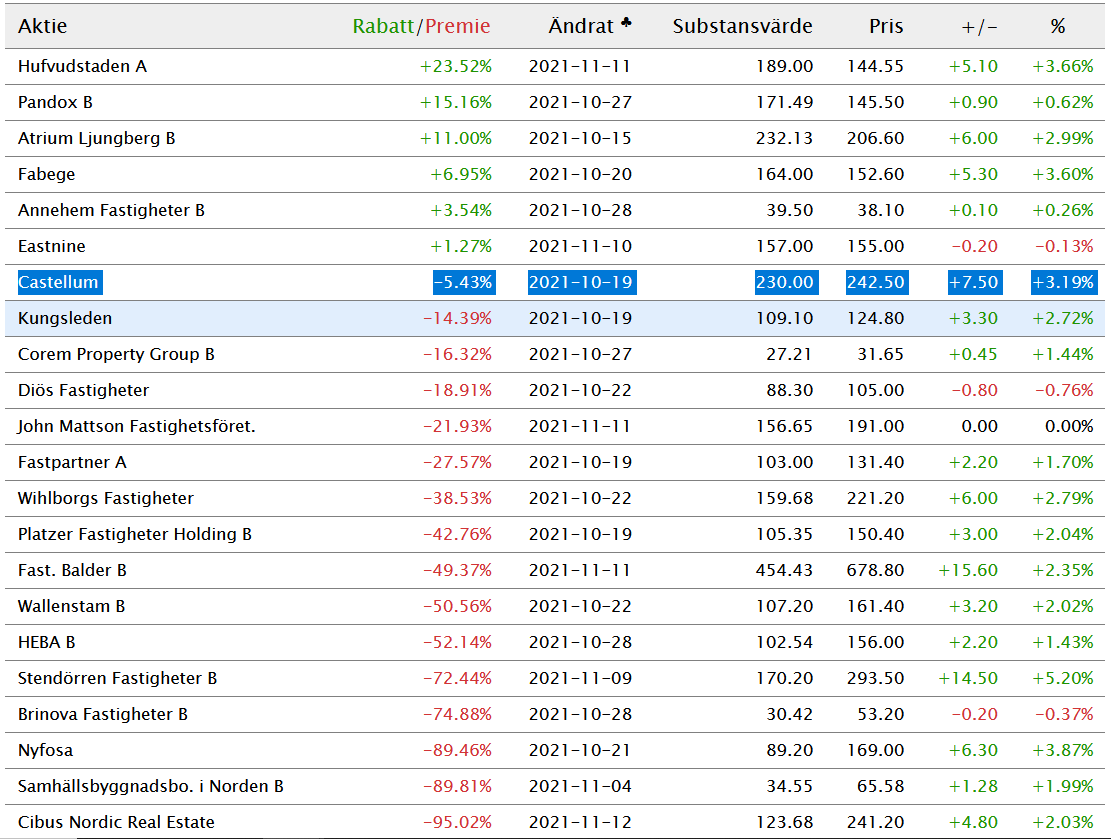Screen dimensions: 1111x839
Task: Select price 31.65 for Corem
Action: pyautogui.click(x=881, y=354)
